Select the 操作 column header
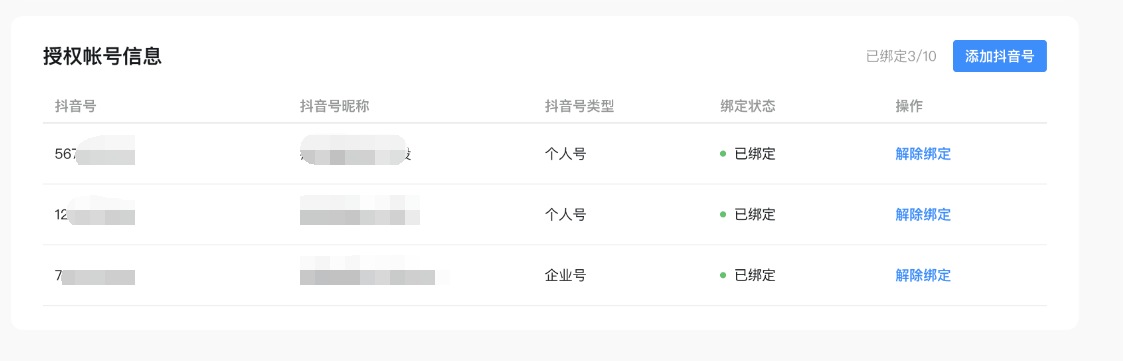 pos(909,106)
